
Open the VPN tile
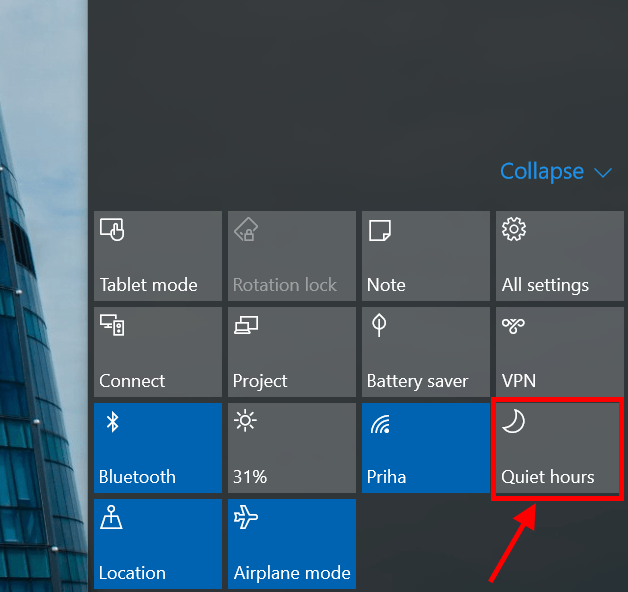click(560, 352)
